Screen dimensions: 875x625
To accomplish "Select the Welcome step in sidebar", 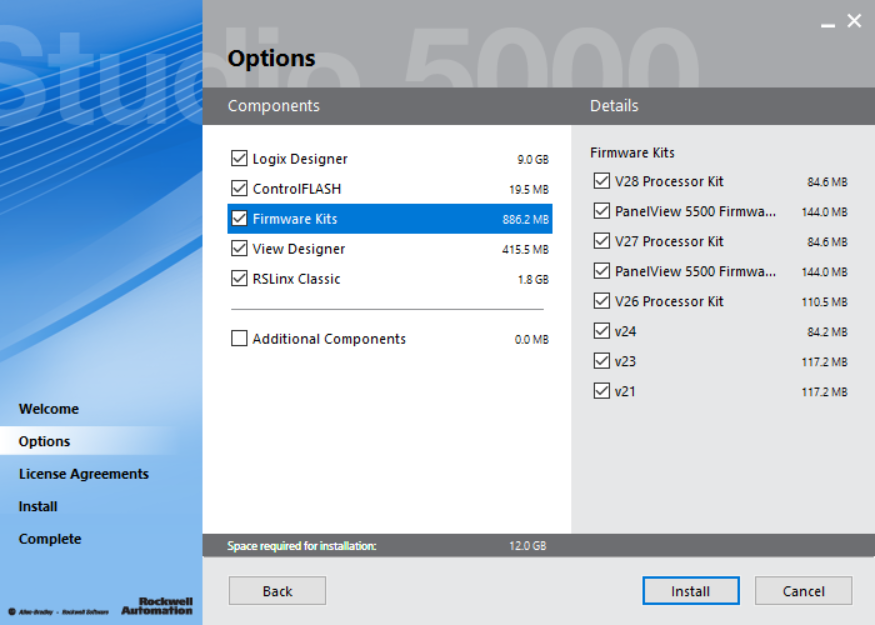I will (49, 409).
